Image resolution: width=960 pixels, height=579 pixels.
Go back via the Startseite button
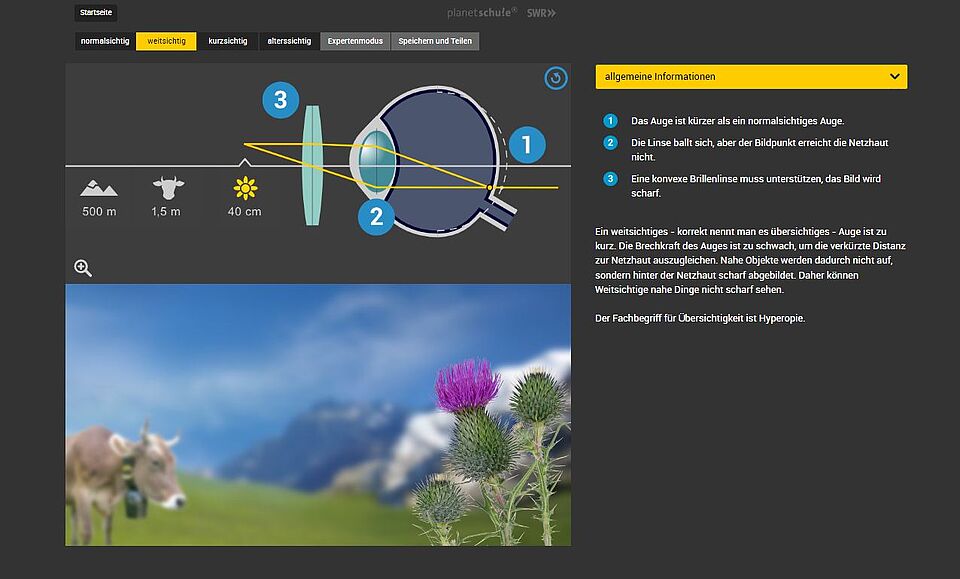click(x=96, y=12)
